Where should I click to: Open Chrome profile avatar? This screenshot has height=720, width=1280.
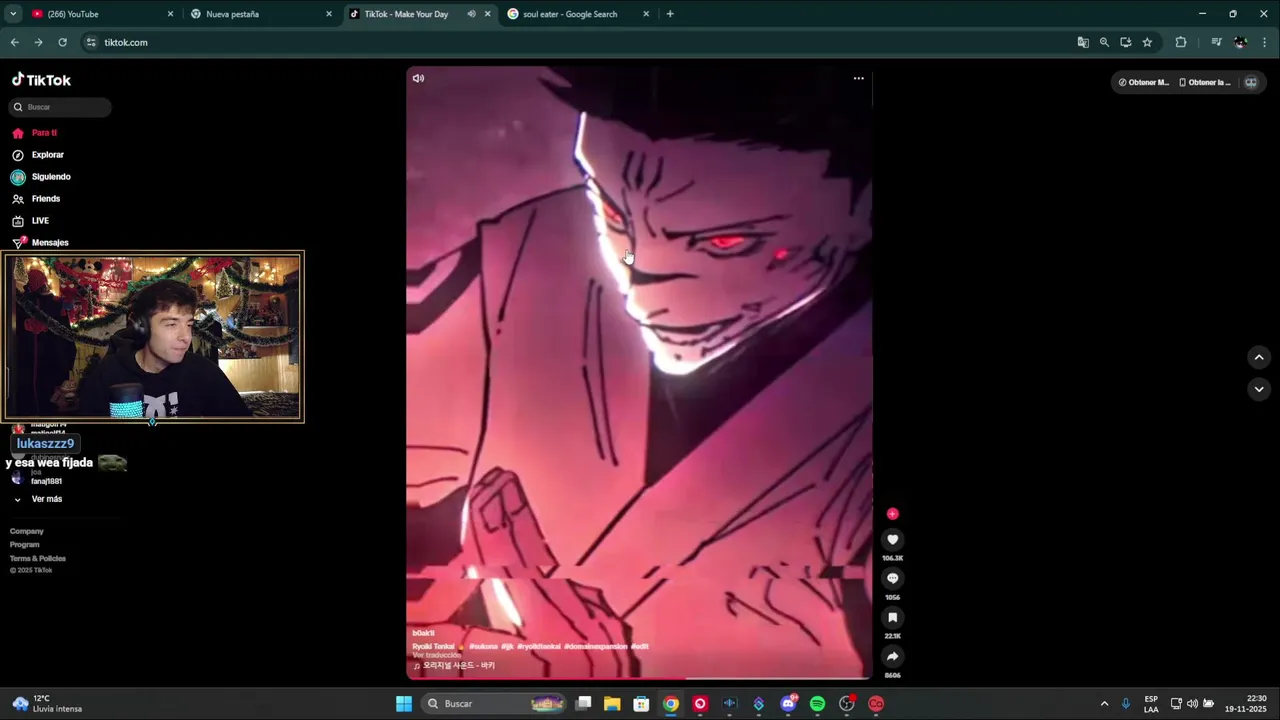pyautogui.click(x=1241, y=42)
